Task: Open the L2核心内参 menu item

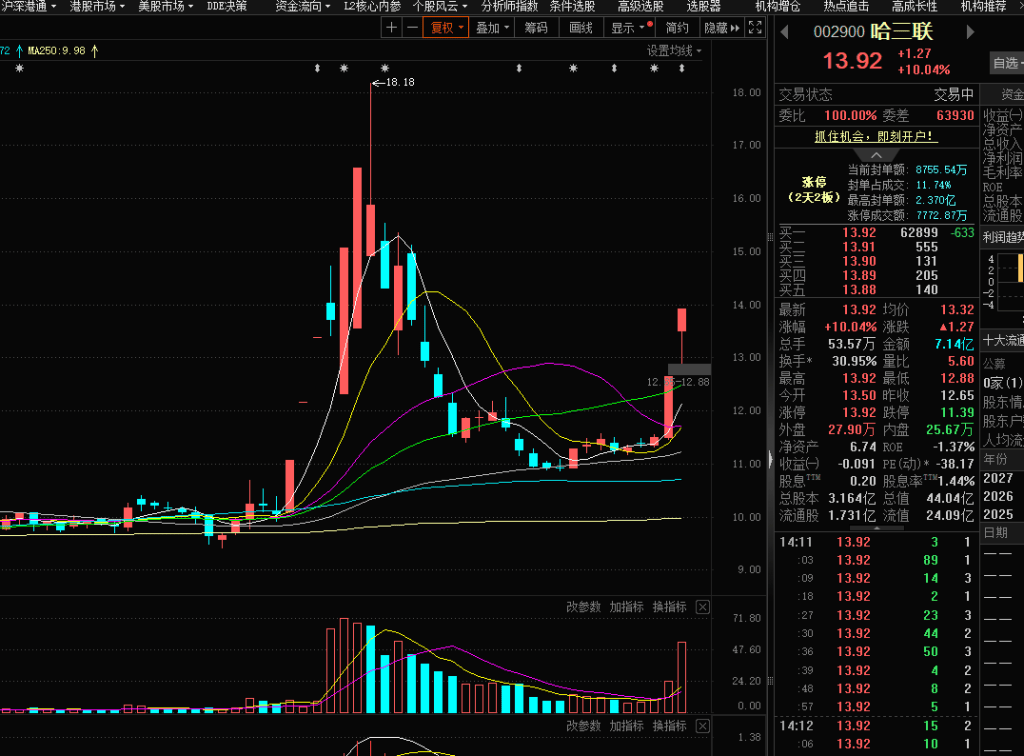Action: point(372,7)
